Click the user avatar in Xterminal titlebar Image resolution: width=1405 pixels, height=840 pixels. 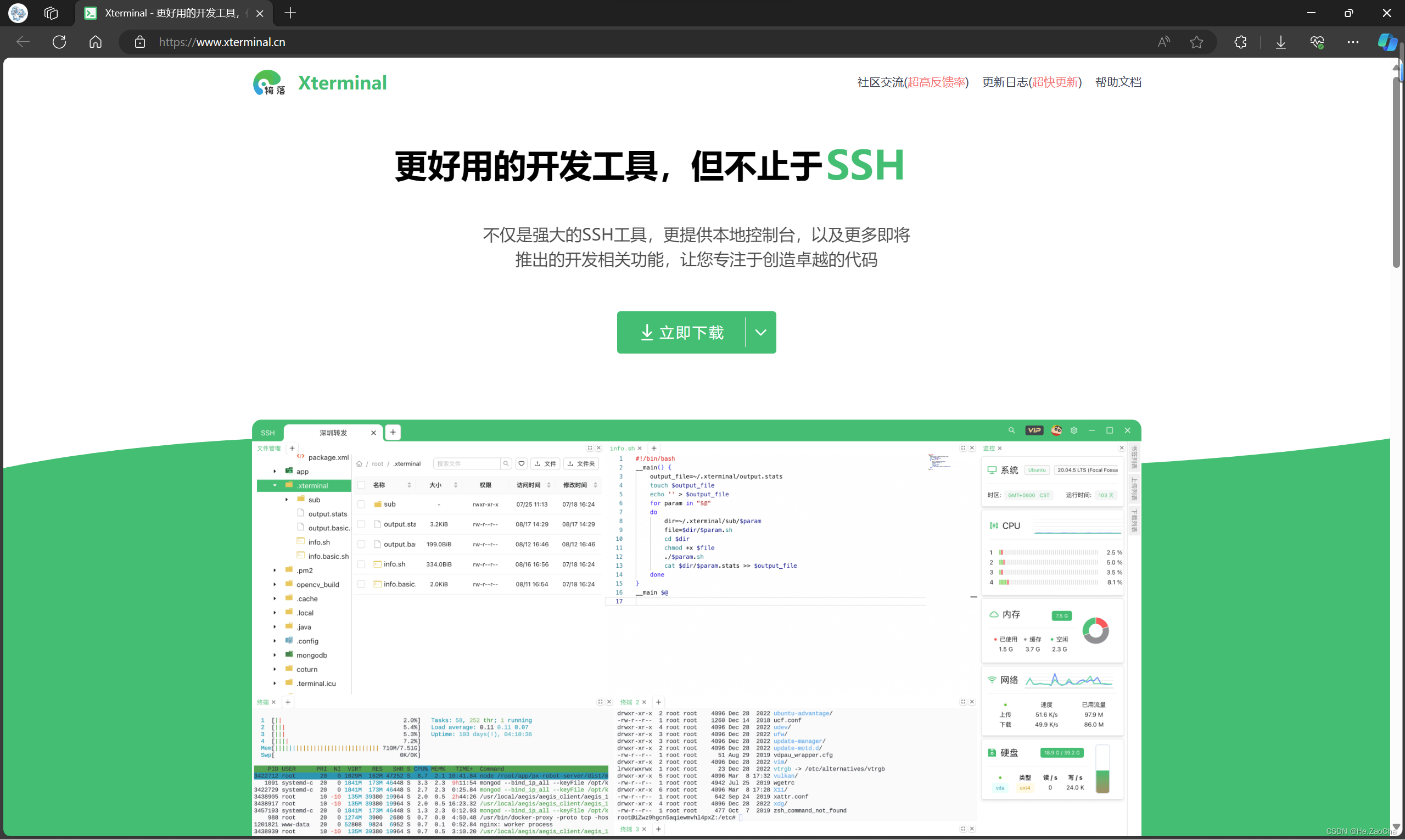1056,430
